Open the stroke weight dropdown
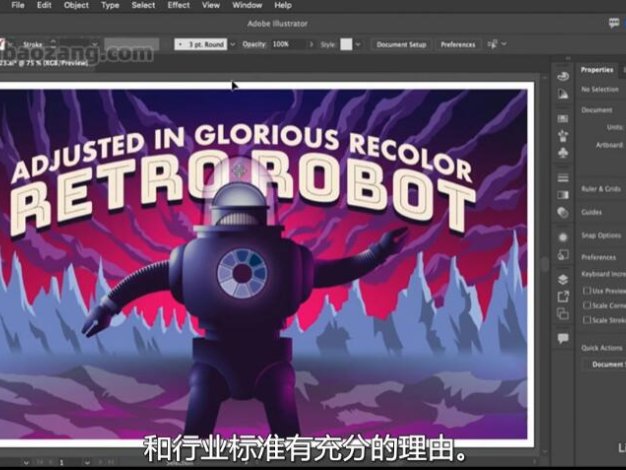The image size is (626, 470). click(x=95, y=44)
